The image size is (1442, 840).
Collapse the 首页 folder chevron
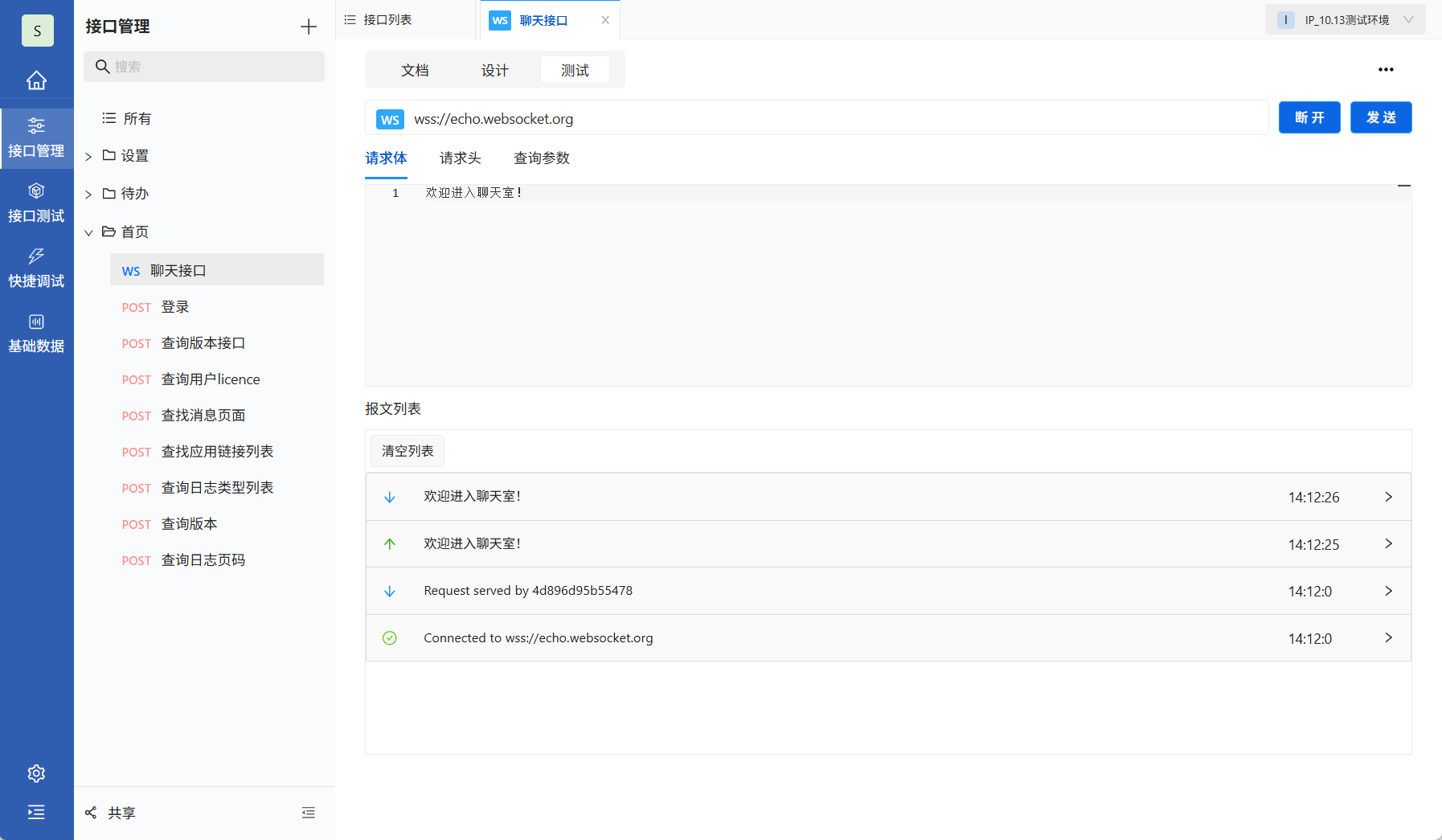click(88, 232)
